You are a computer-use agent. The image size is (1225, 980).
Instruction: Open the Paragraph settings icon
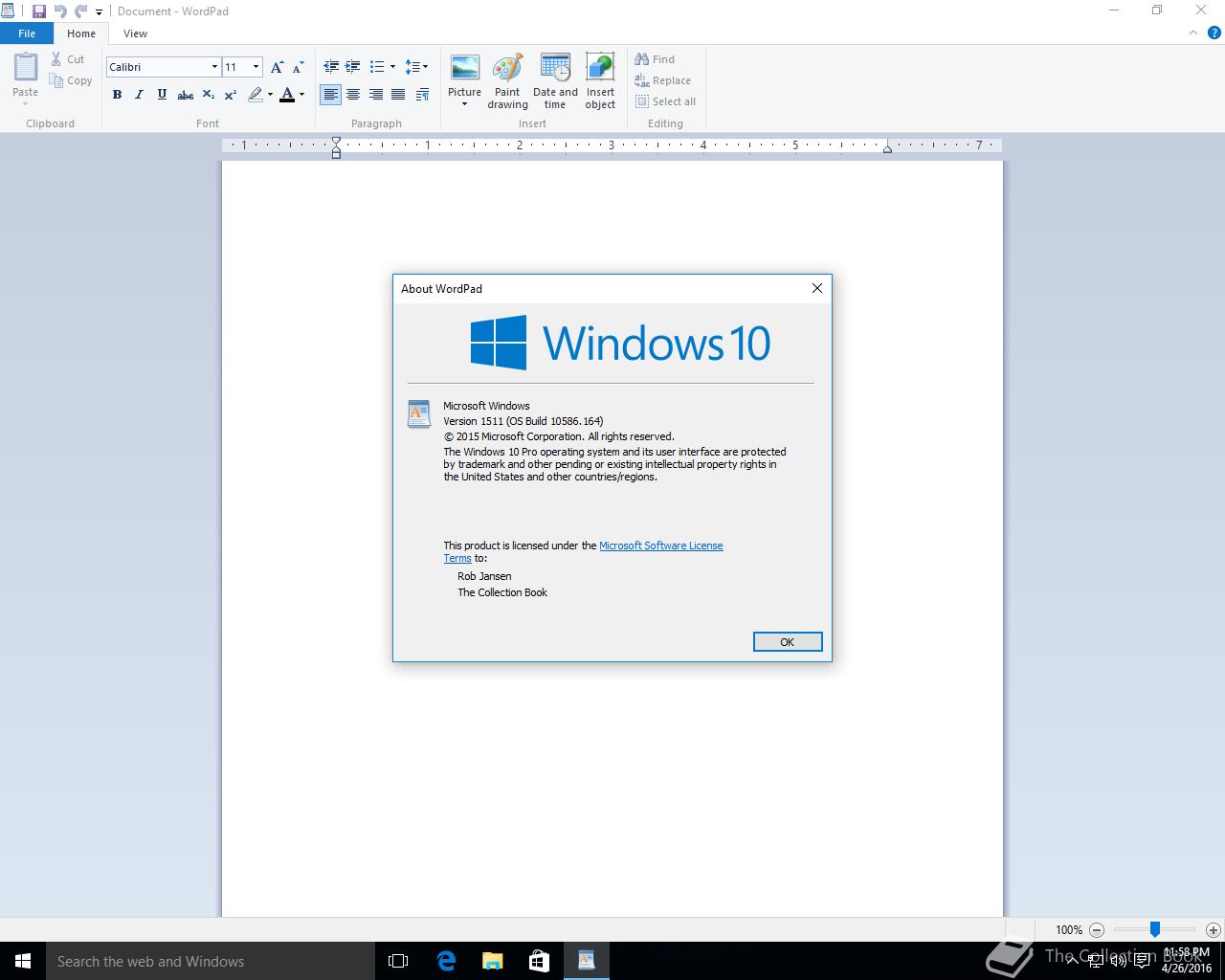coord(423,95)
